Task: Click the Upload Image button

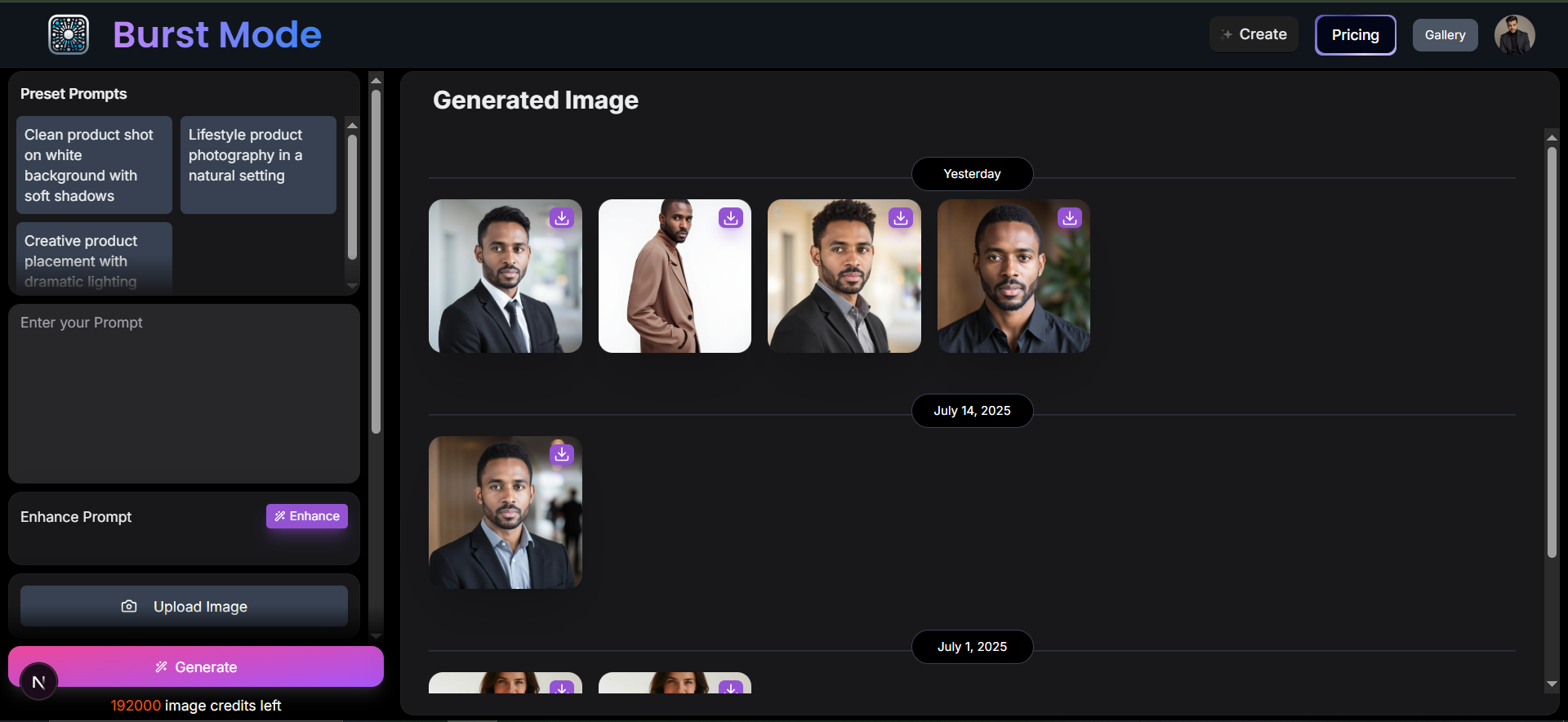Action: tap(184, 606)
